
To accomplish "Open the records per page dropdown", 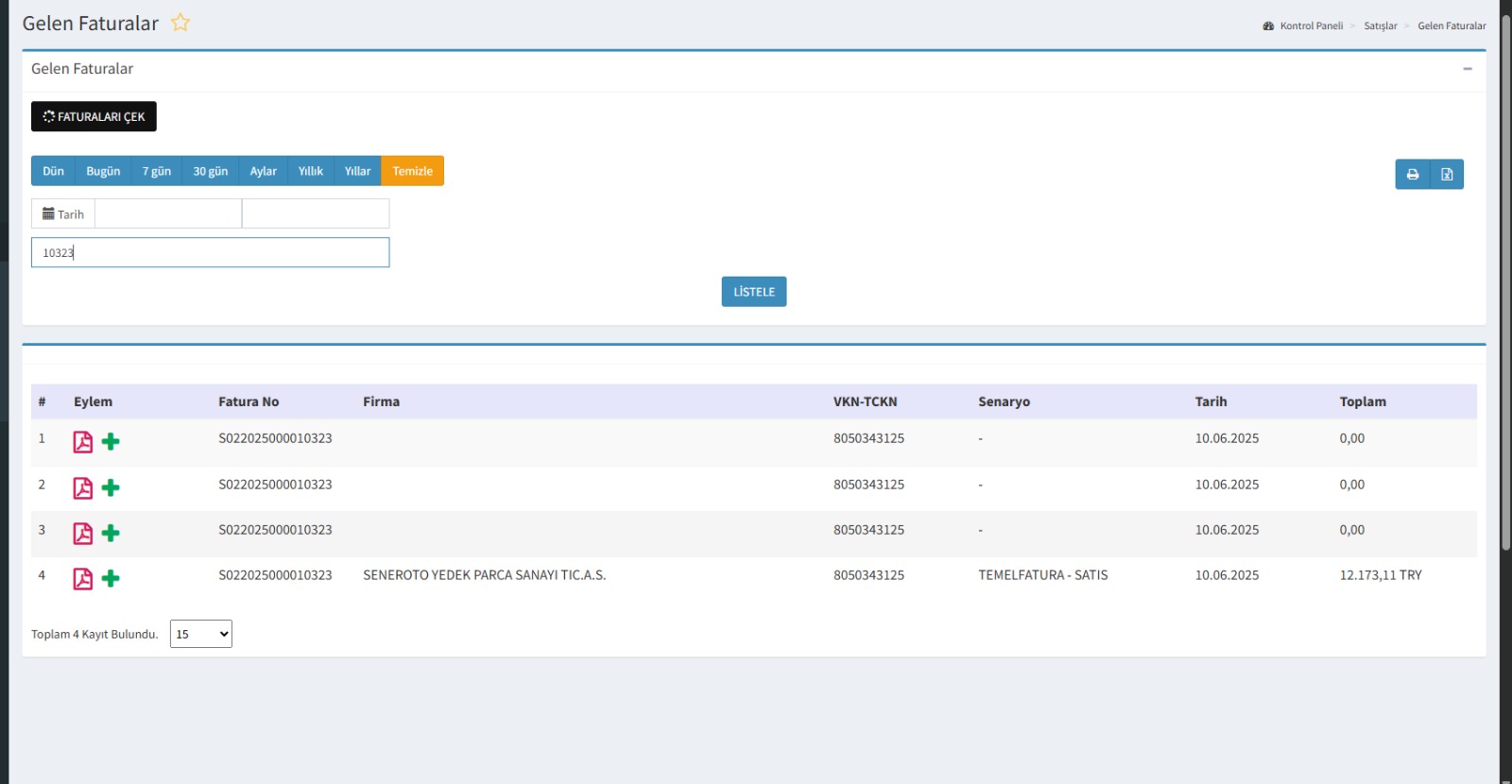I will (201, 634).
